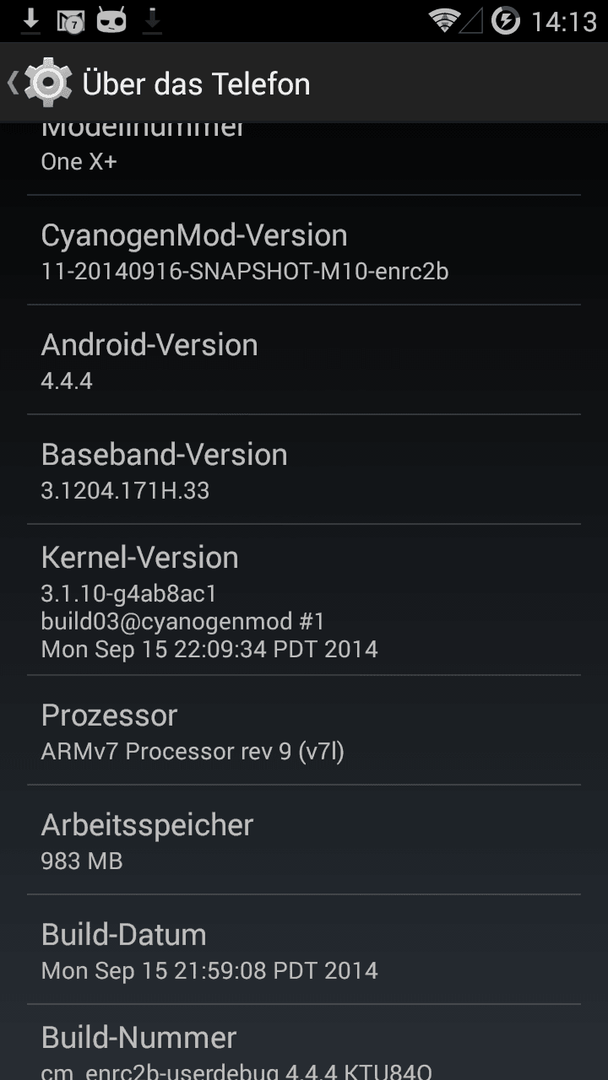Tap the Build-Datum entry
The height and width of the screenshot is (1080, 608).
(304, 949)
